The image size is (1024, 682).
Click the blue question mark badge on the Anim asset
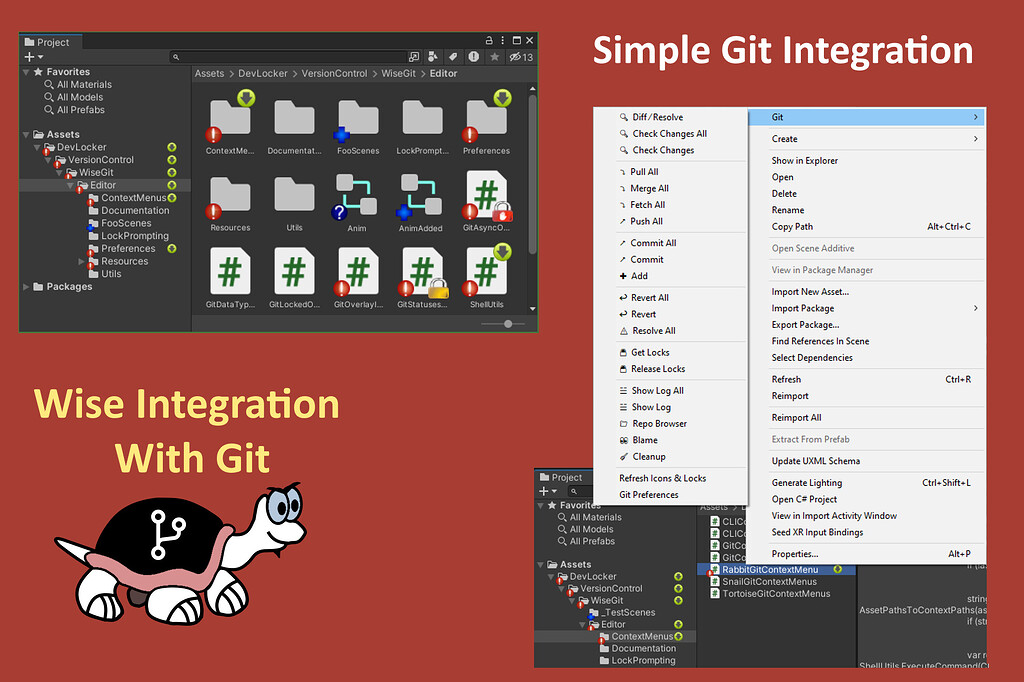(340, 212)
